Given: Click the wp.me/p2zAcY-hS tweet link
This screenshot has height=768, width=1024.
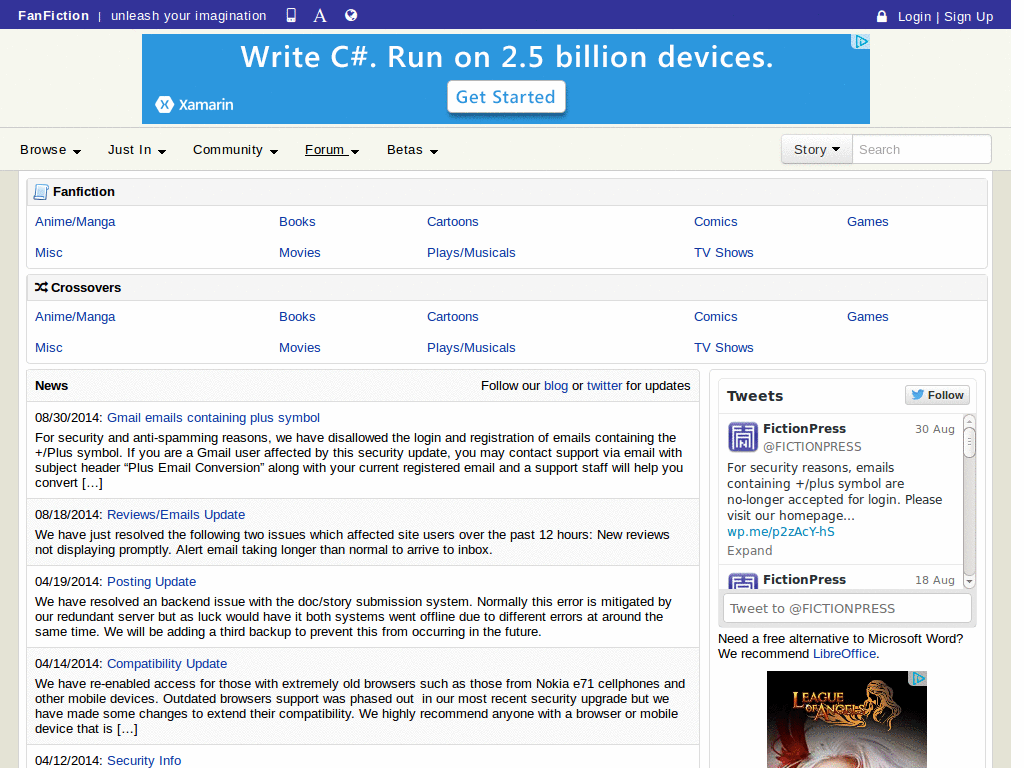Looking at the screenshot, I should (780, 532).
